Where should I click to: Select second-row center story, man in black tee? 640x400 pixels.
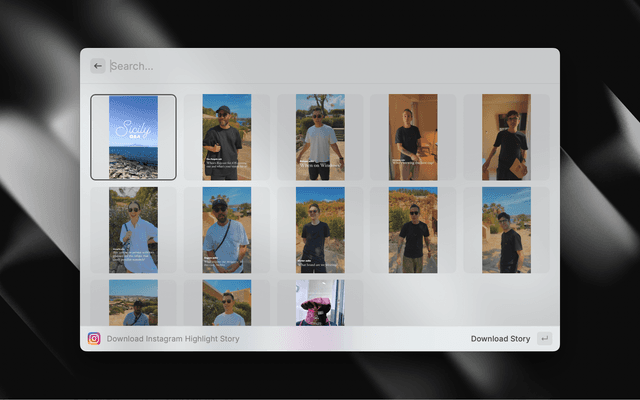click(x=320, y=230)
